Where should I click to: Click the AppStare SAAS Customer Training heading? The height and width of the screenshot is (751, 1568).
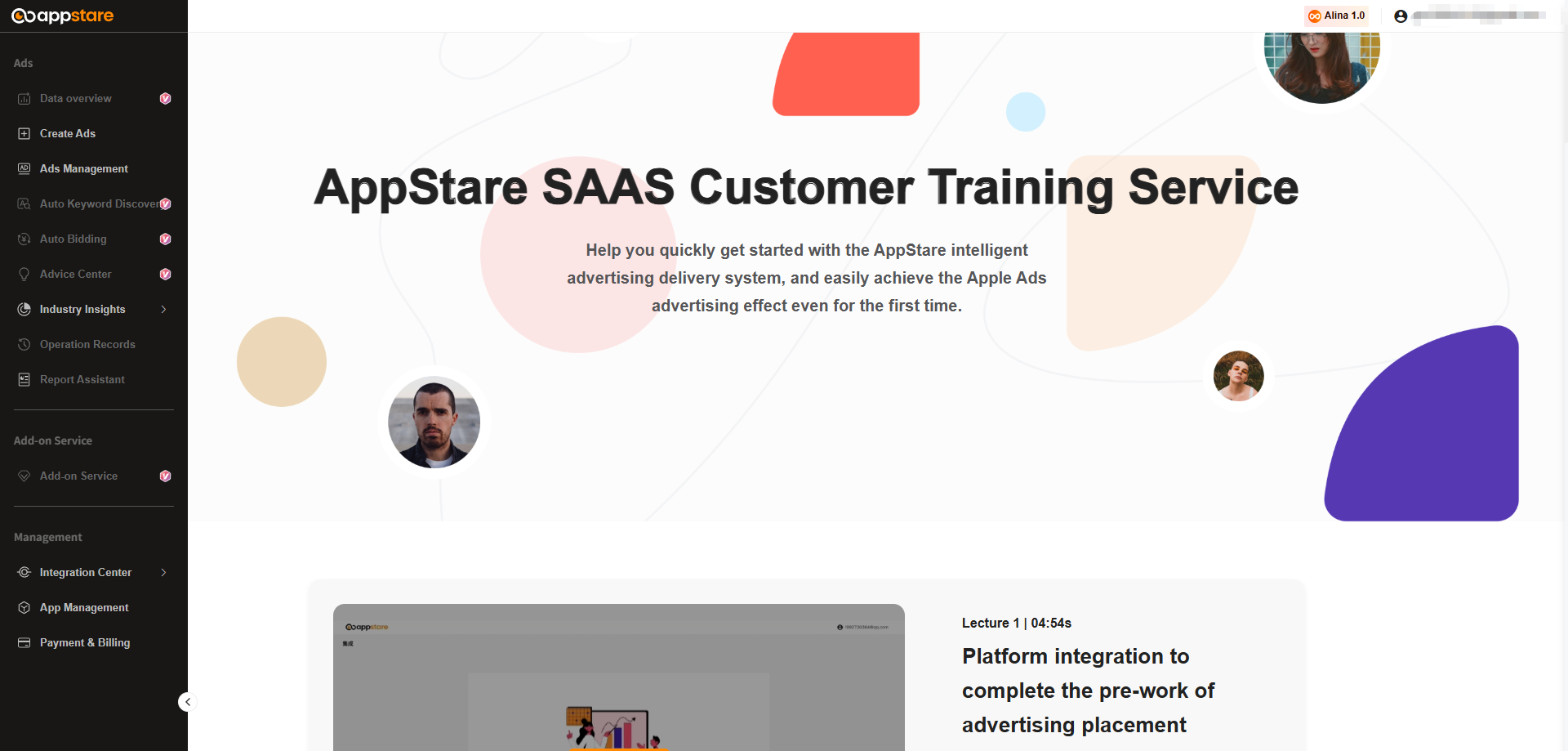point(806,187)
